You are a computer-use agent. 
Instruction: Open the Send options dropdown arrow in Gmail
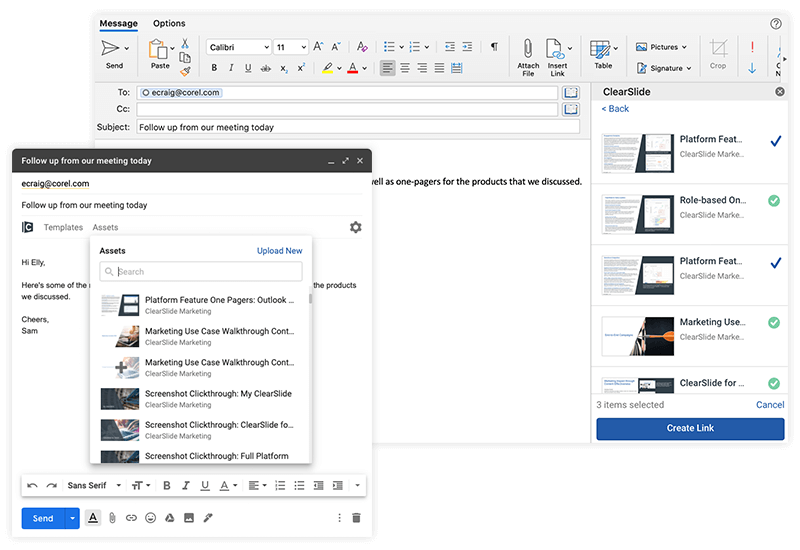click(72, 518)
